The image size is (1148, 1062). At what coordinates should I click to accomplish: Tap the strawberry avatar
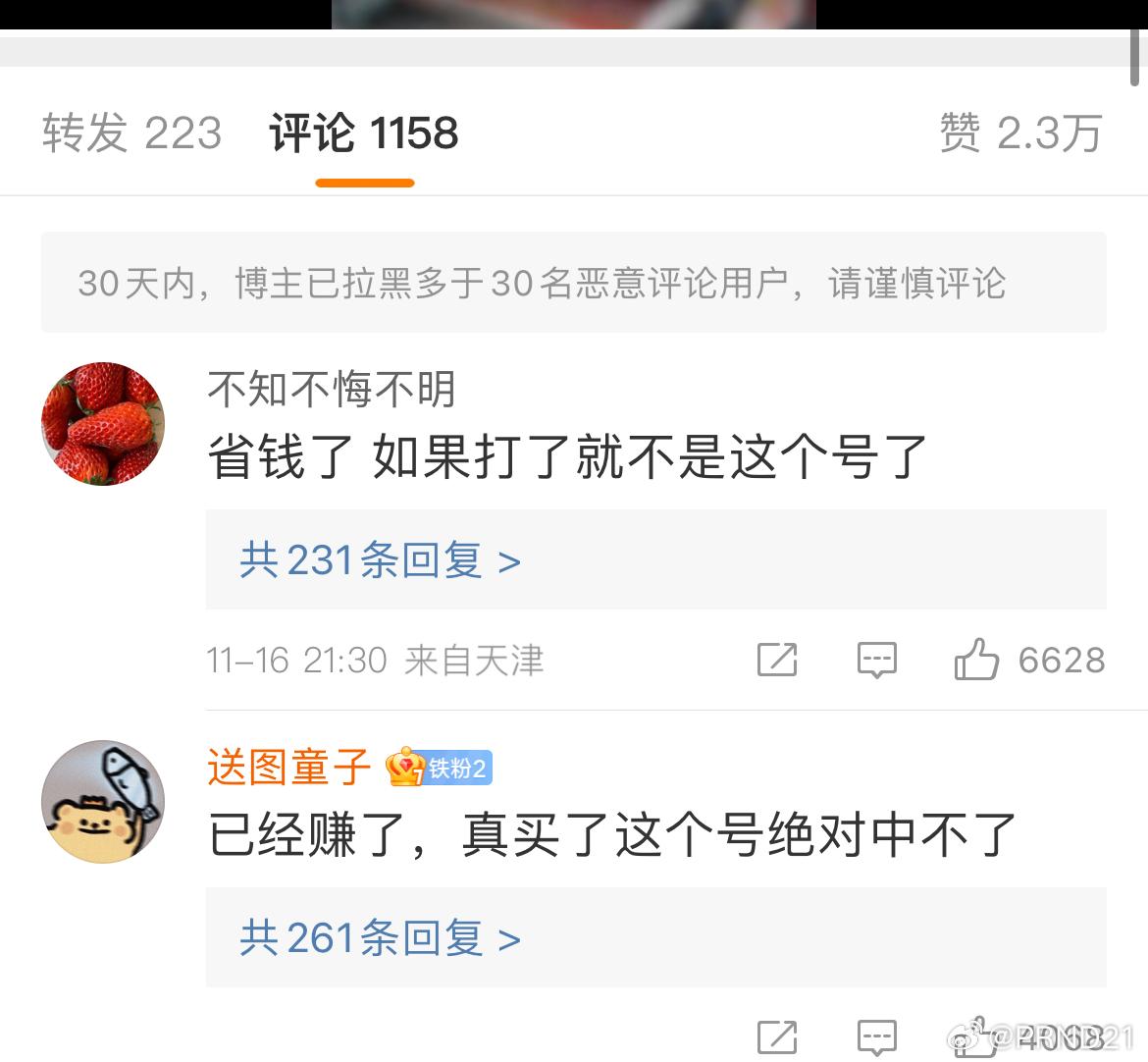[102, 423]
